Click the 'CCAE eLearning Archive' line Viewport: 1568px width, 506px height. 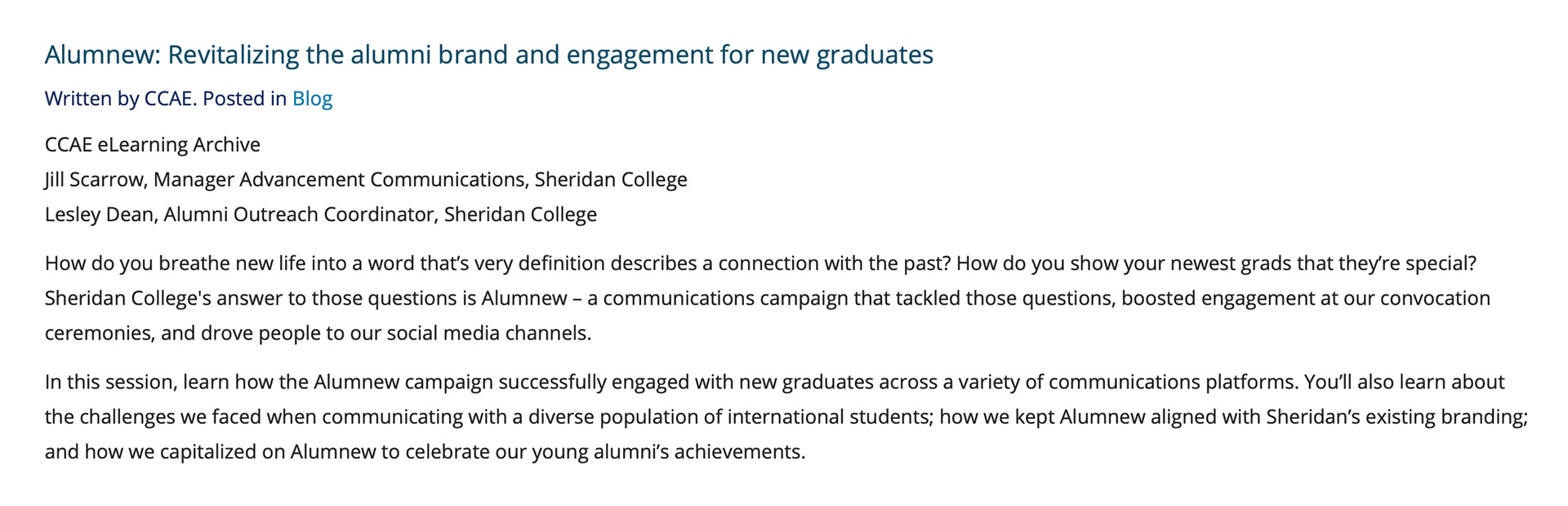[153, 144]
